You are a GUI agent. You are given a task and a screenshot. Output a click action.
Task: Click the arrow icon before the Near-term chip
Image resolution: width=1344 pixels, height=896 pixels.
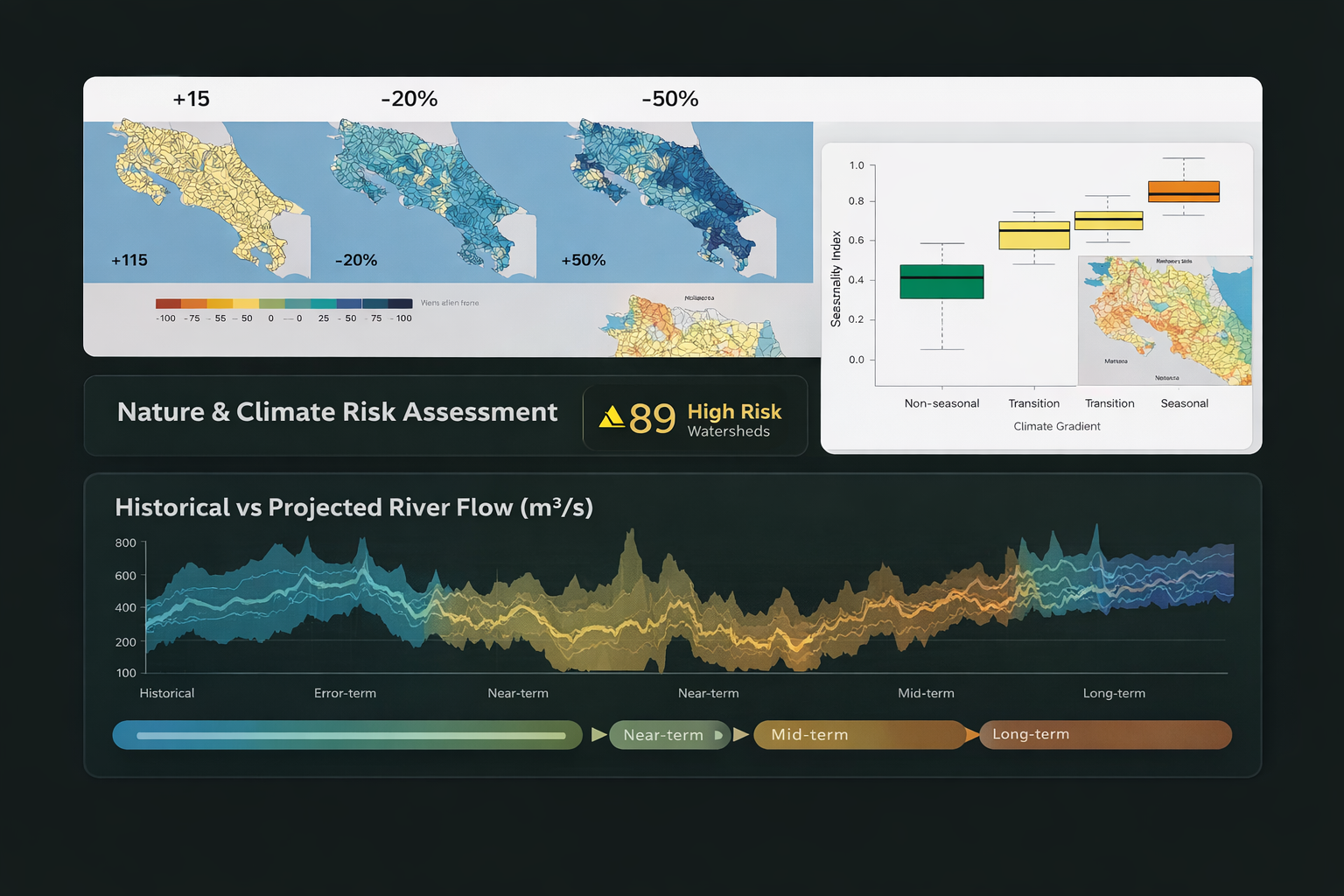[x=598, y=735]
